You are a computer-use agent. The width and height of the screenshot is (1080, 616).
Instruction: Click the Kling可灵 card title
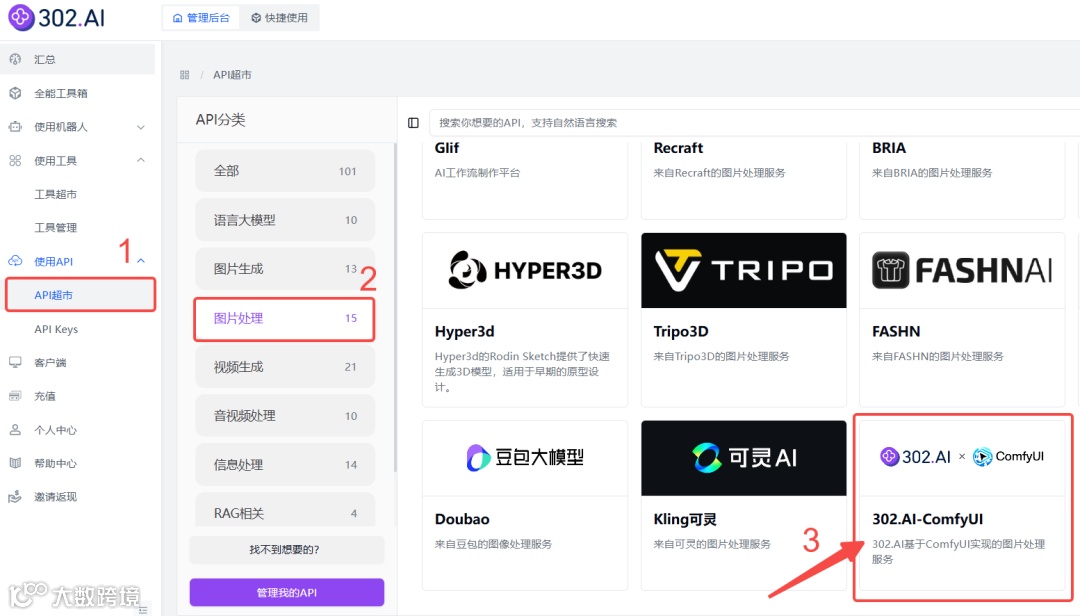(x=685, y=519)
